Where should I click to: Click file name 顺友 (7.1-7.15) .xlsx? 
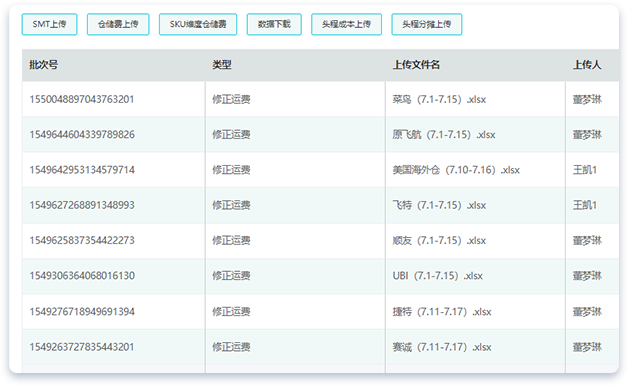pos(439,240)
